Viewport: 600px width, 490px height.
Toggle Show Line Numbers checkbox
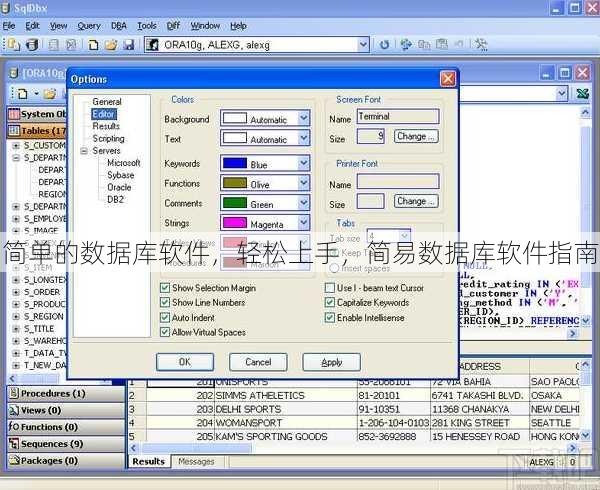(165, 303)
